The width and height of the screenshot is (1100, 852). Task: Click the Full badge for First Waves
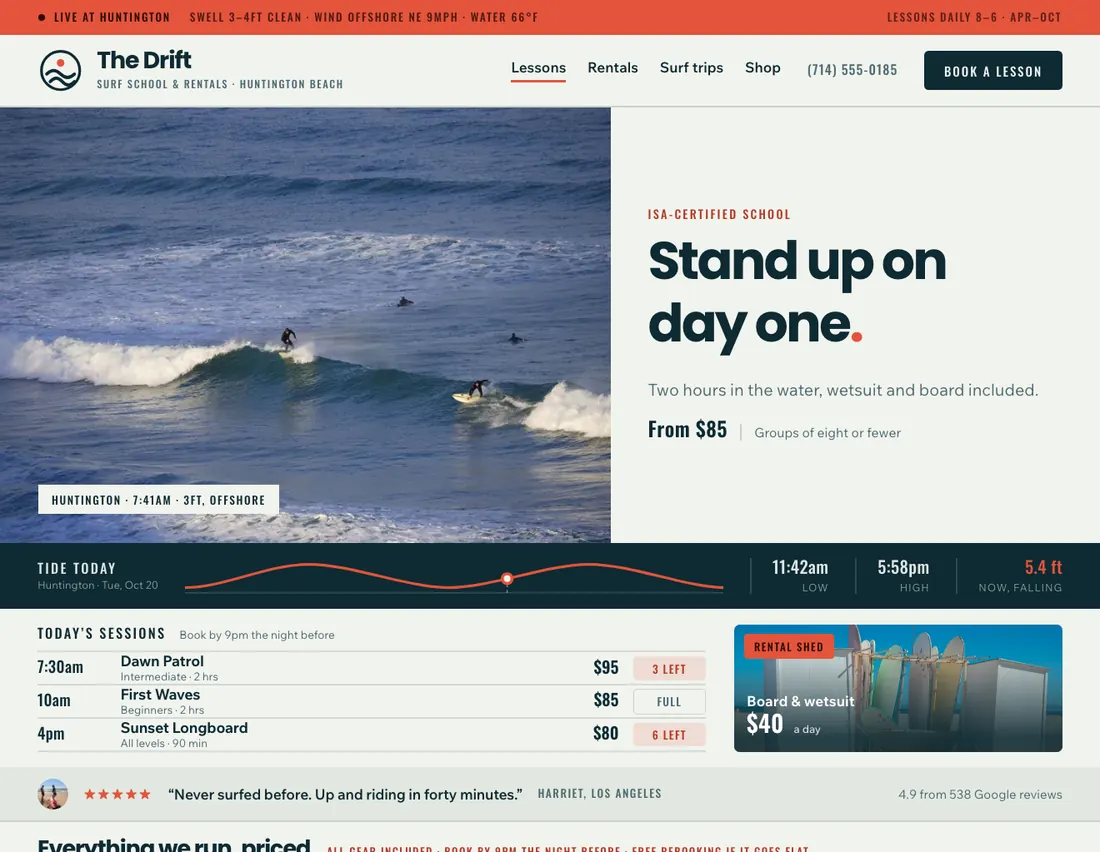coord(669,702)
